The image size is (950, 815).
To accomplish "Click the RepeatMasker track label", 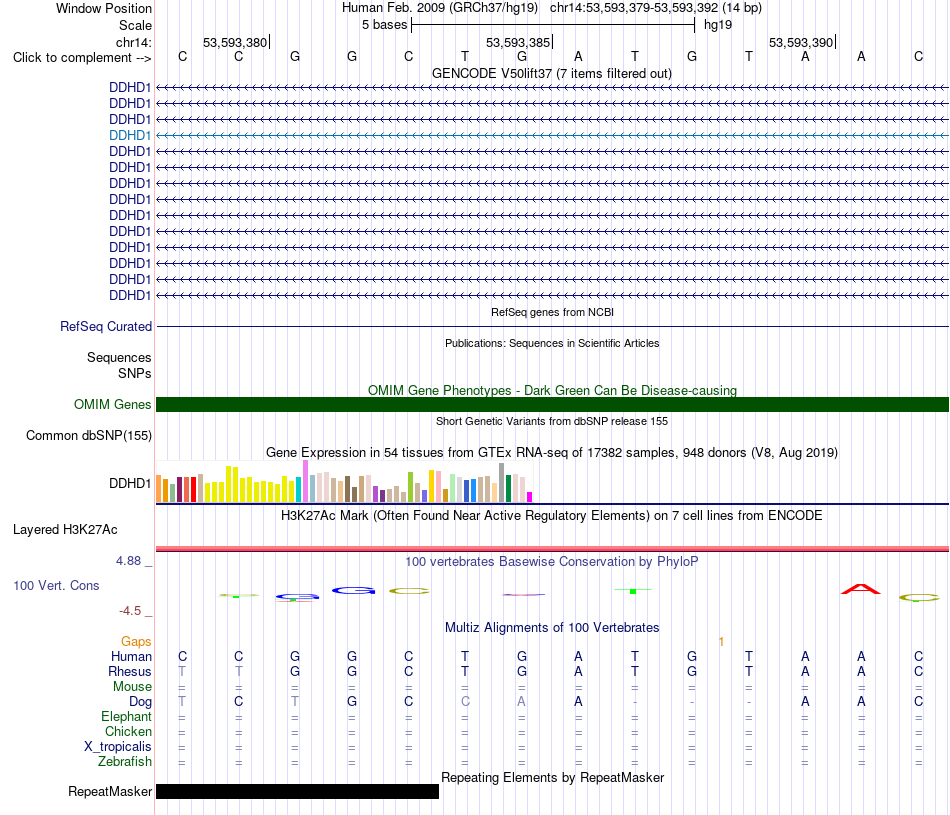I will pos(110,791).
